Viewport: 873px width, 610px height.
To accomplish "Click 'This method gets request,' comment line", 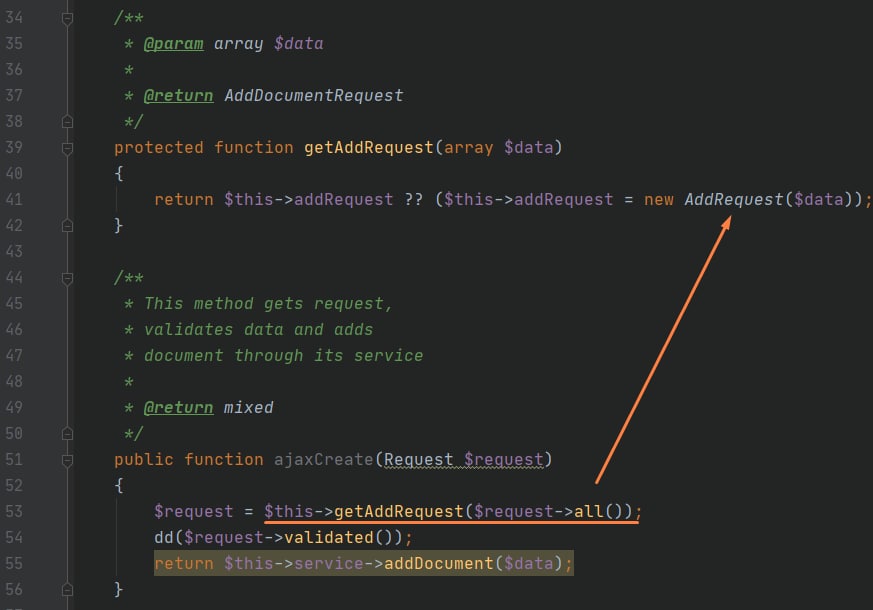I will 268,303.
